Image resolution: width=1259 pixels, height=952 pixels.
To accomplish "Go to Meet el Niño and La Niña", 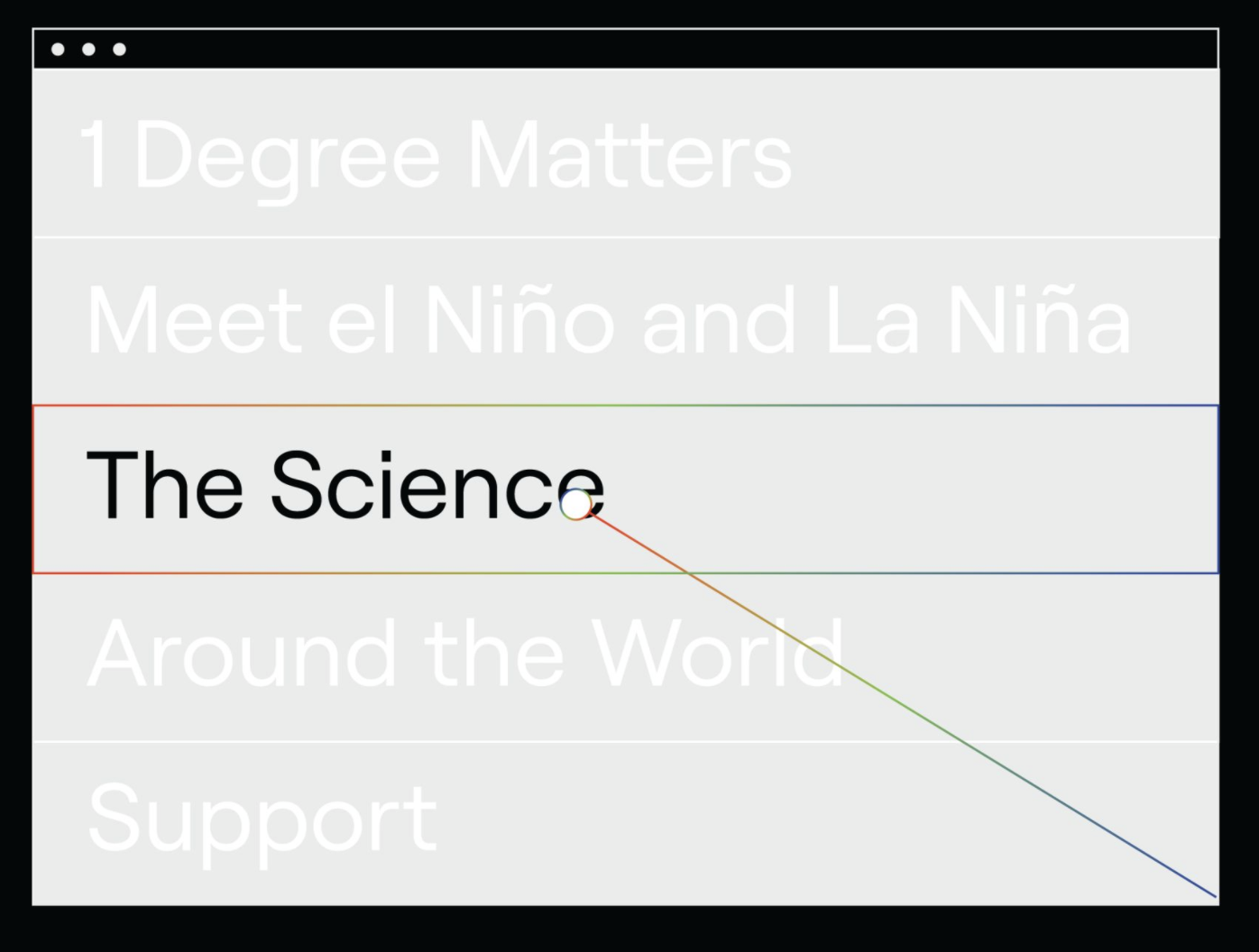I will point(608,322).
